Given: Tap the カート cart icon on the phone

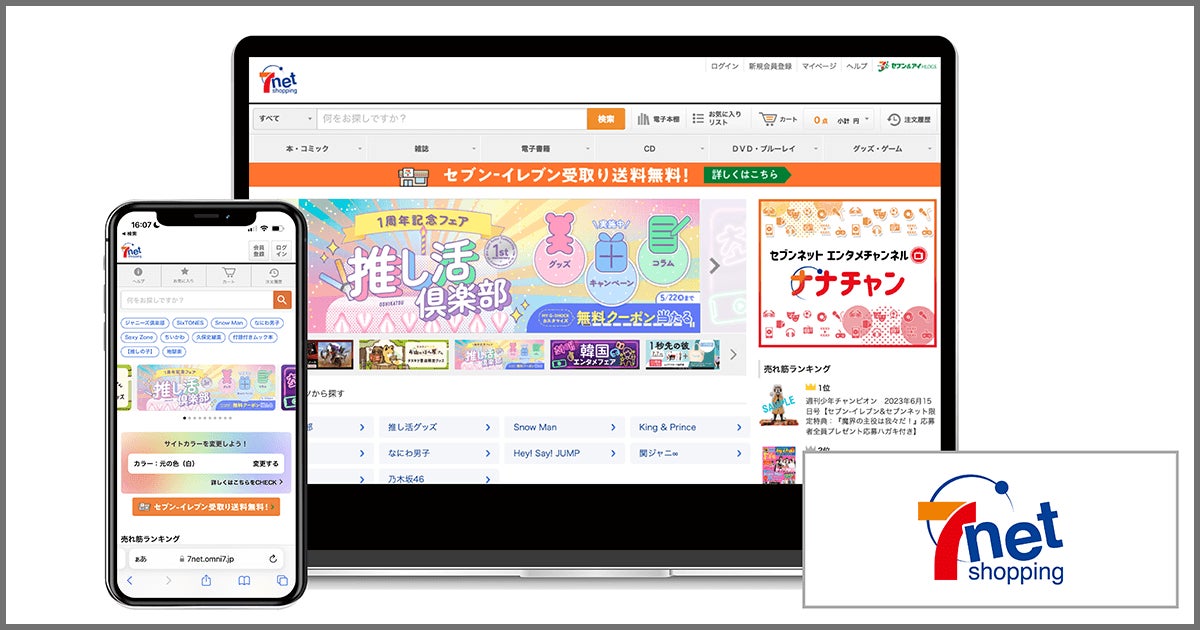Looking at the screenshot, I should coord(229,273).
